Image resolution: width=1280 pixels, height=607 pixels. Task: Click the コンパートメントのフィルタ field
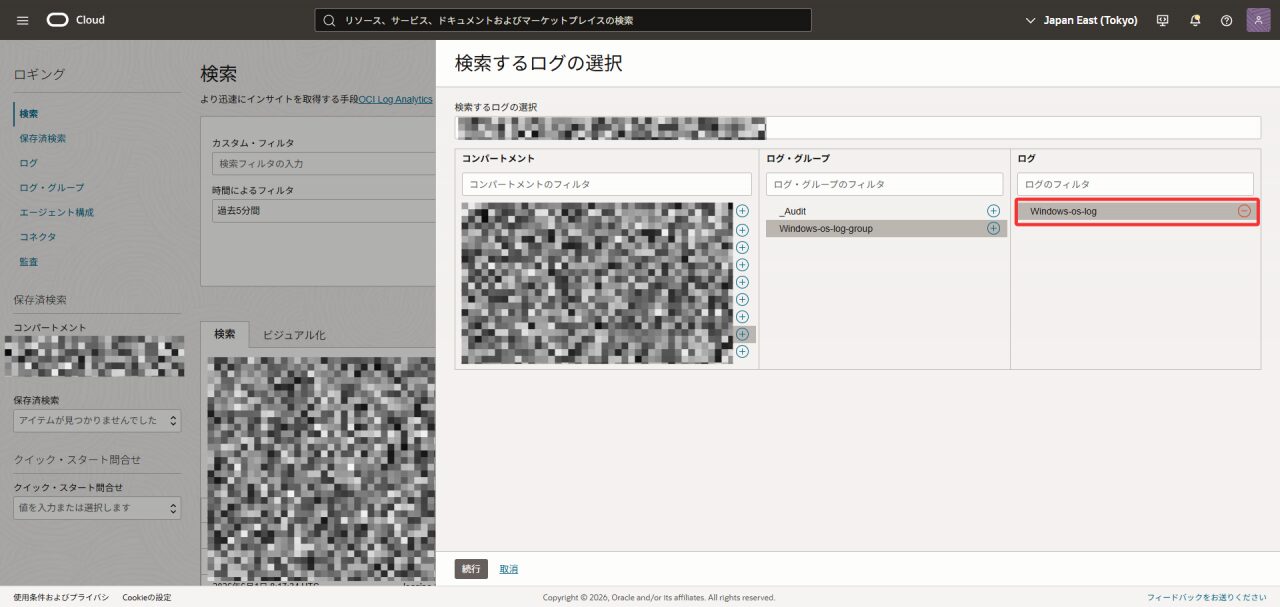tap(606, 184)
